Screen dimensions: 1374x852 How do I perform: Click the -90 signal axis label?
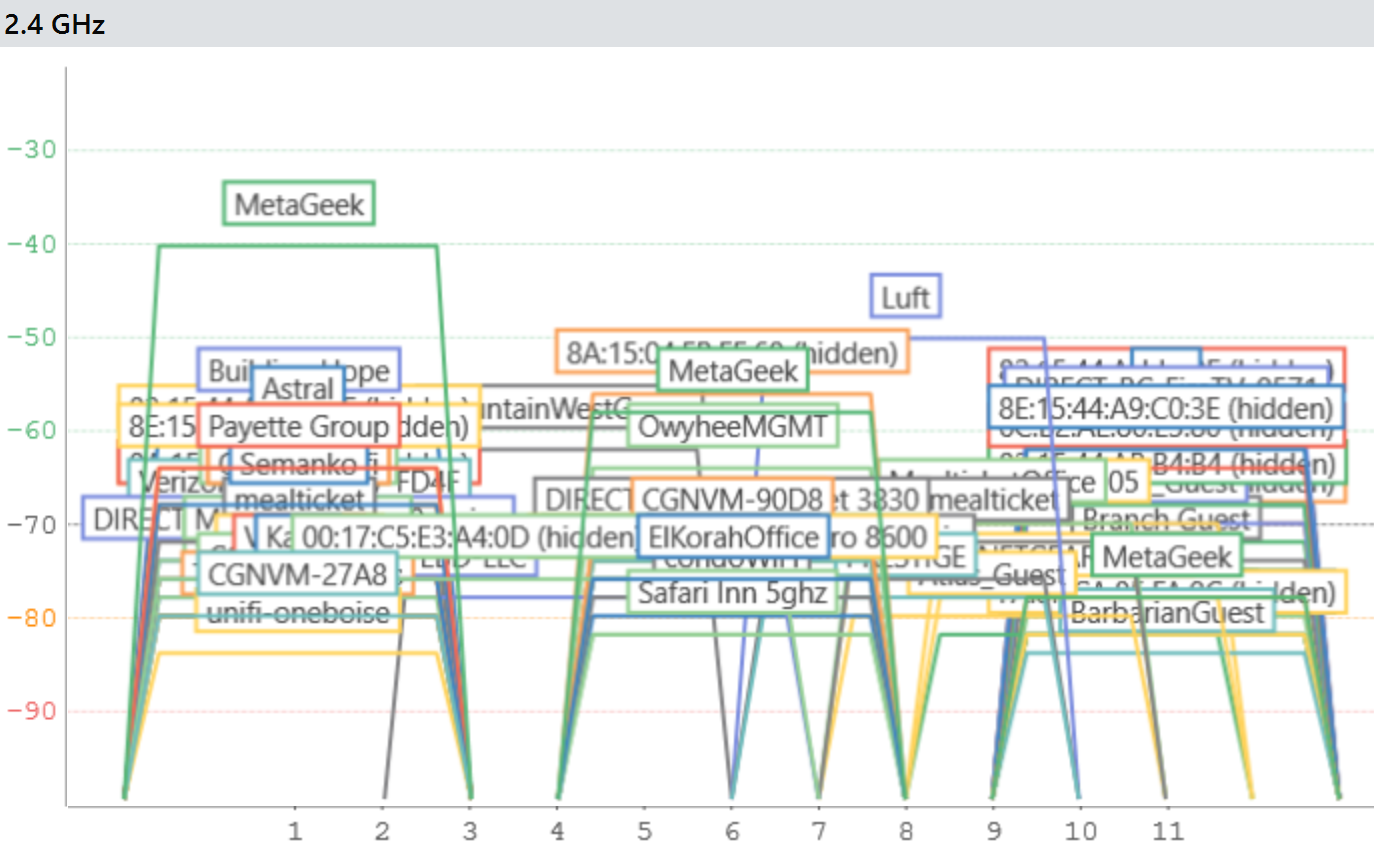pyautogui.click(x=30, y=711)
